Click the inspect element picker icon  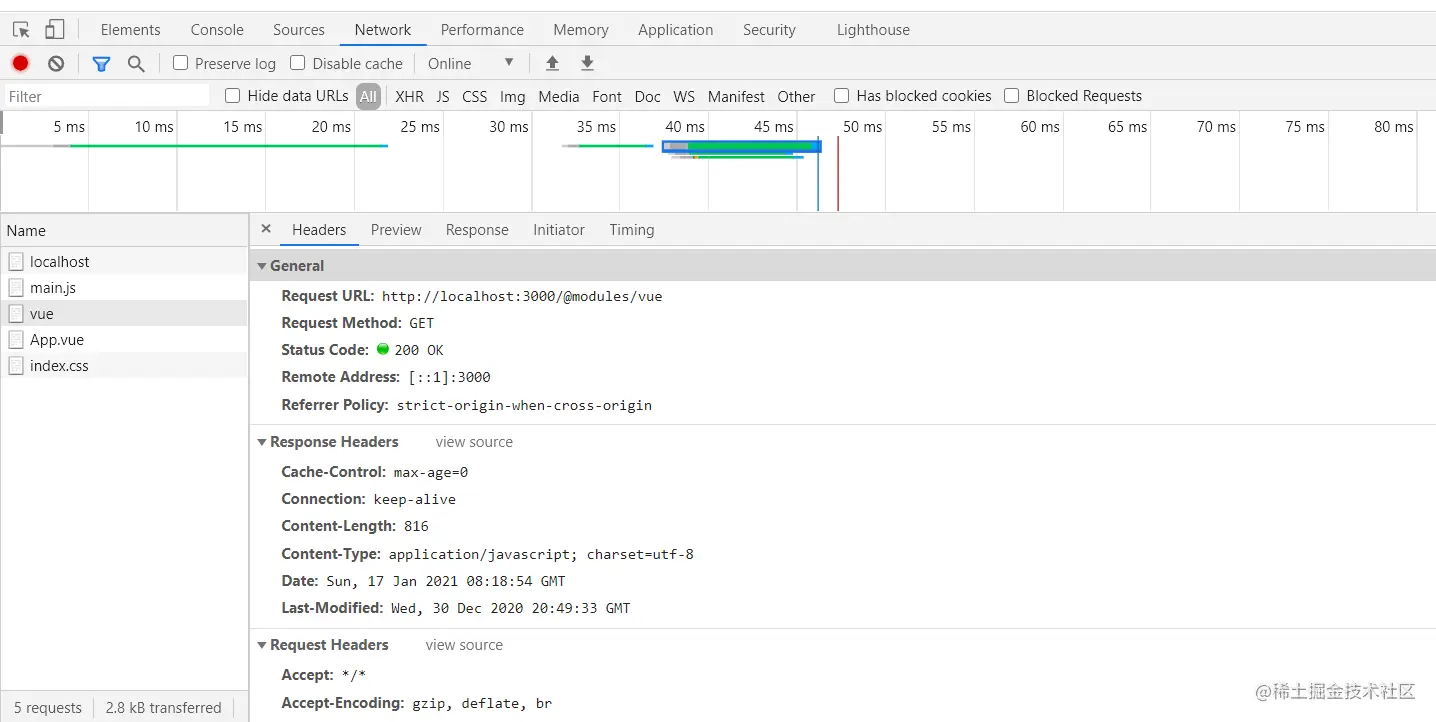point(22,30)
